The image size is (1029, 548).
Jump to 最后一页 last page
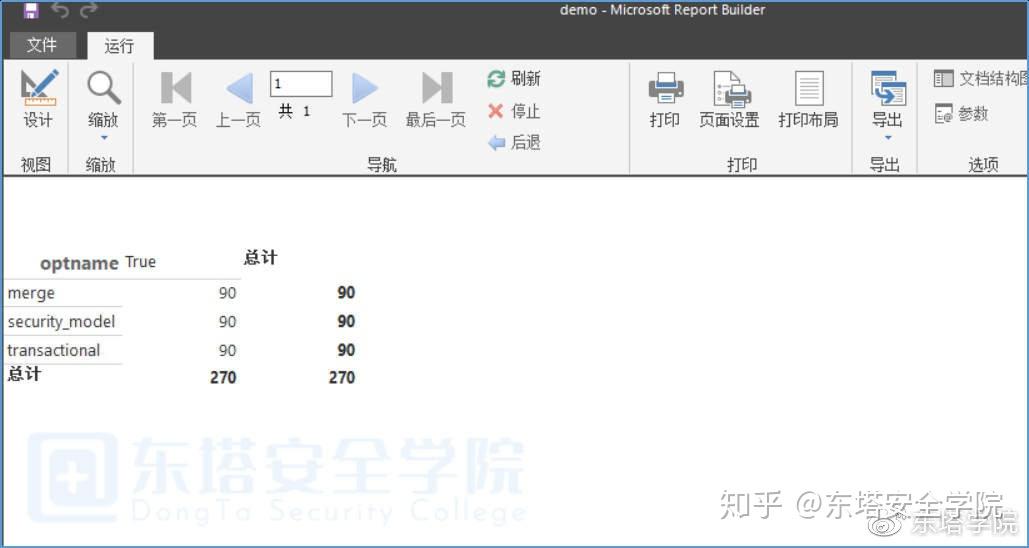tap(436, 98)
